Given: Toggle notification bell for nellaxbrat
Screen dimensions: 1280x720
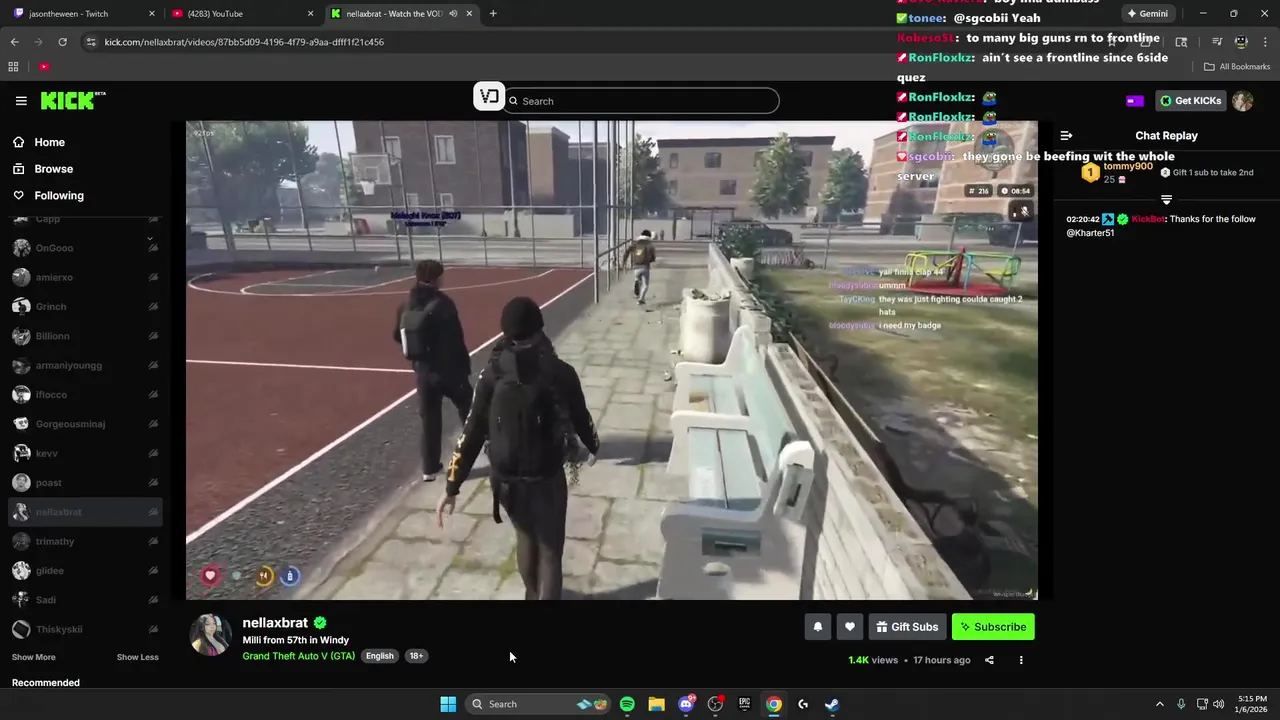Looking at the screenshot, I should pos(817,627).
